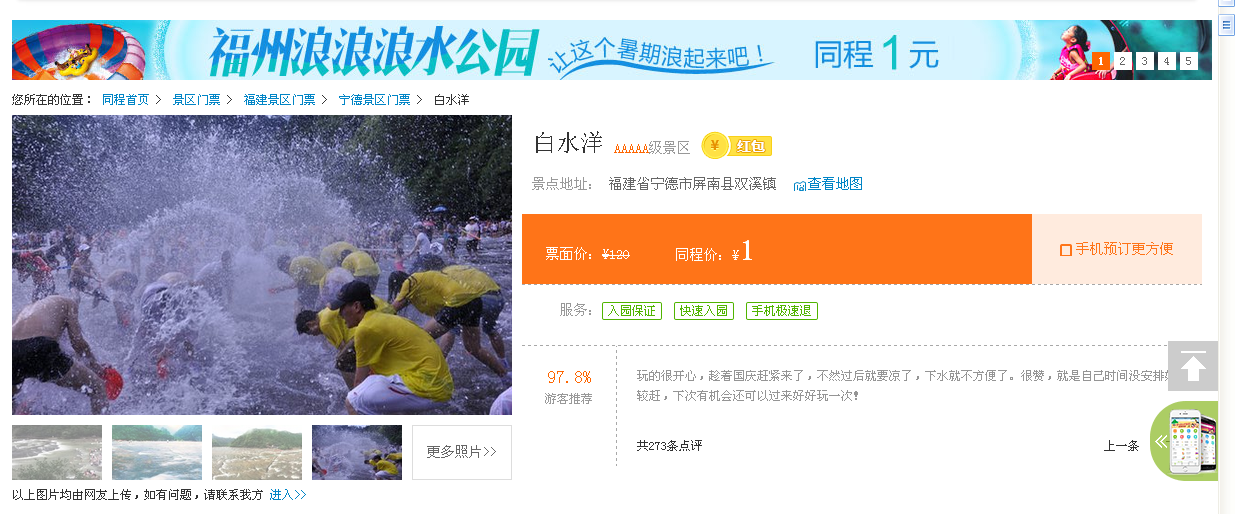Switch banner to slide 5

(x=1188, y=61)
